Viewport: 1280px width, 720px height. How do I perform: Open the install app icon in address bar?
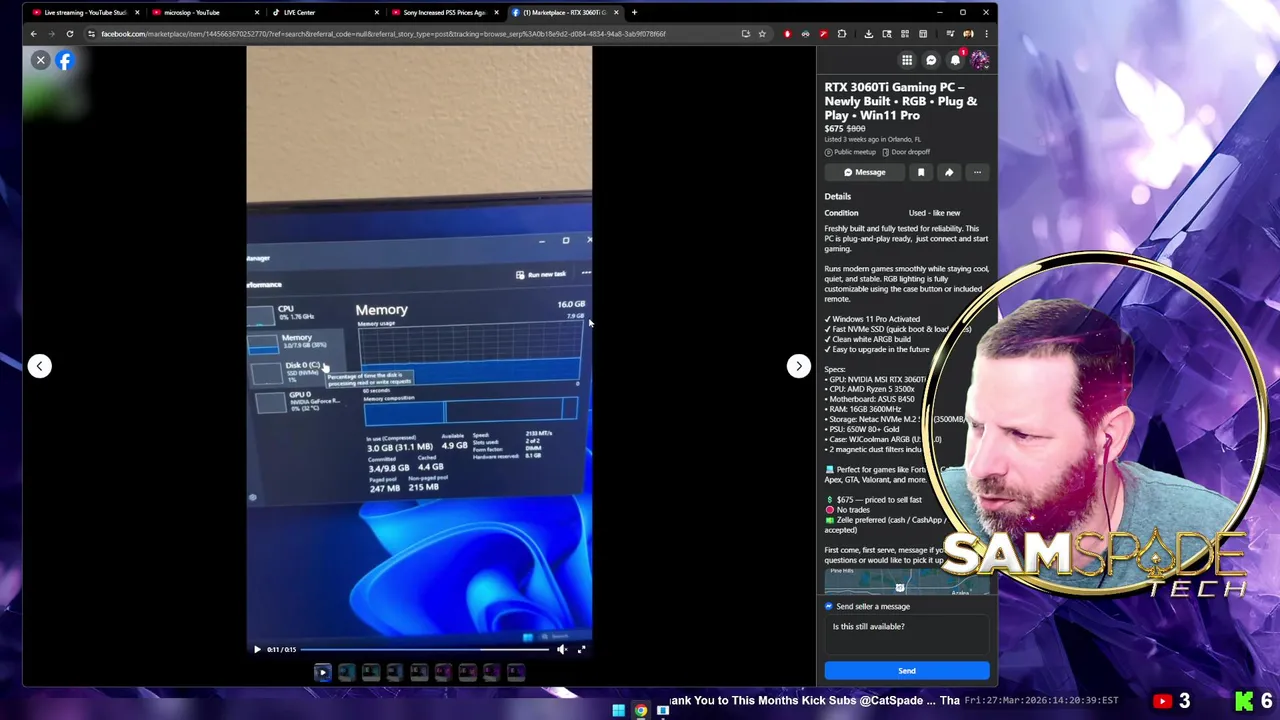pyautogui.click(x=745, y=34)
